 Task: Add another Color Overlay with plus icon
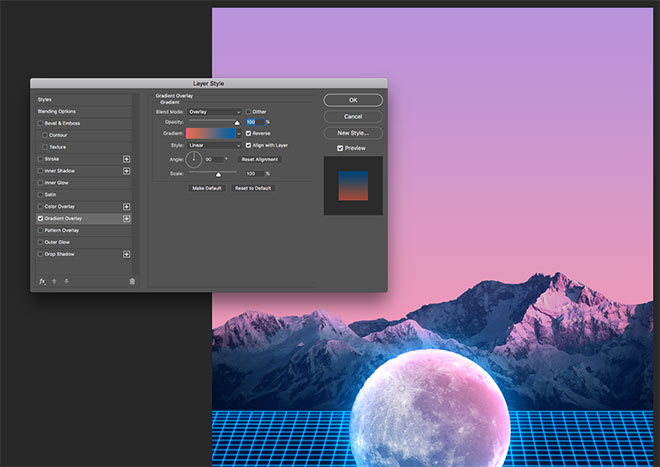coord(126,206)
